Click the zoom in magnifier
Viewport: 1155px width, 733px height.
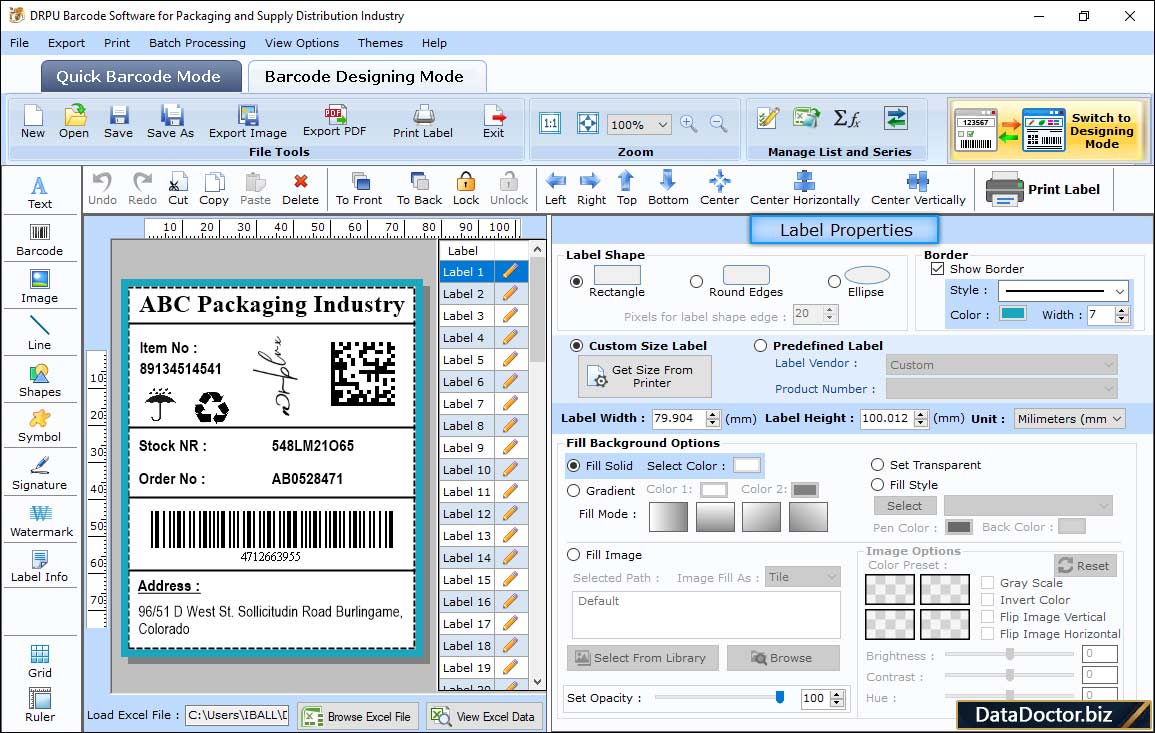pos(689,124)
